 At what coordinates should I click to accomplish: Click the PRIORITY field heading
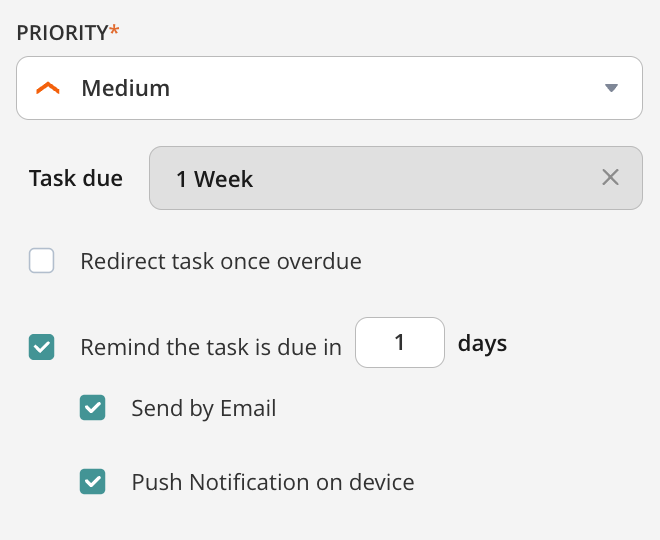tap(62, 32)
